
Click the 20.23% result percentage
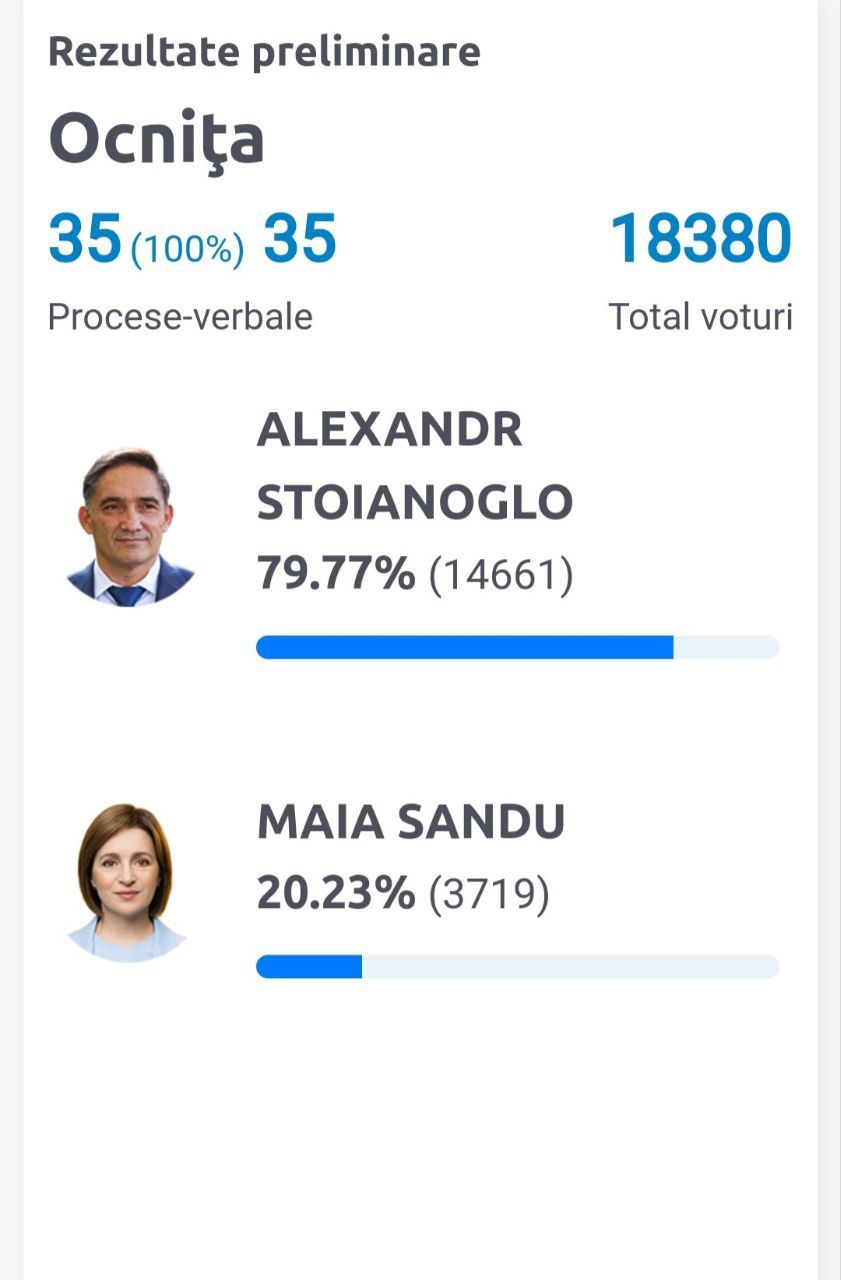(336, 893)
